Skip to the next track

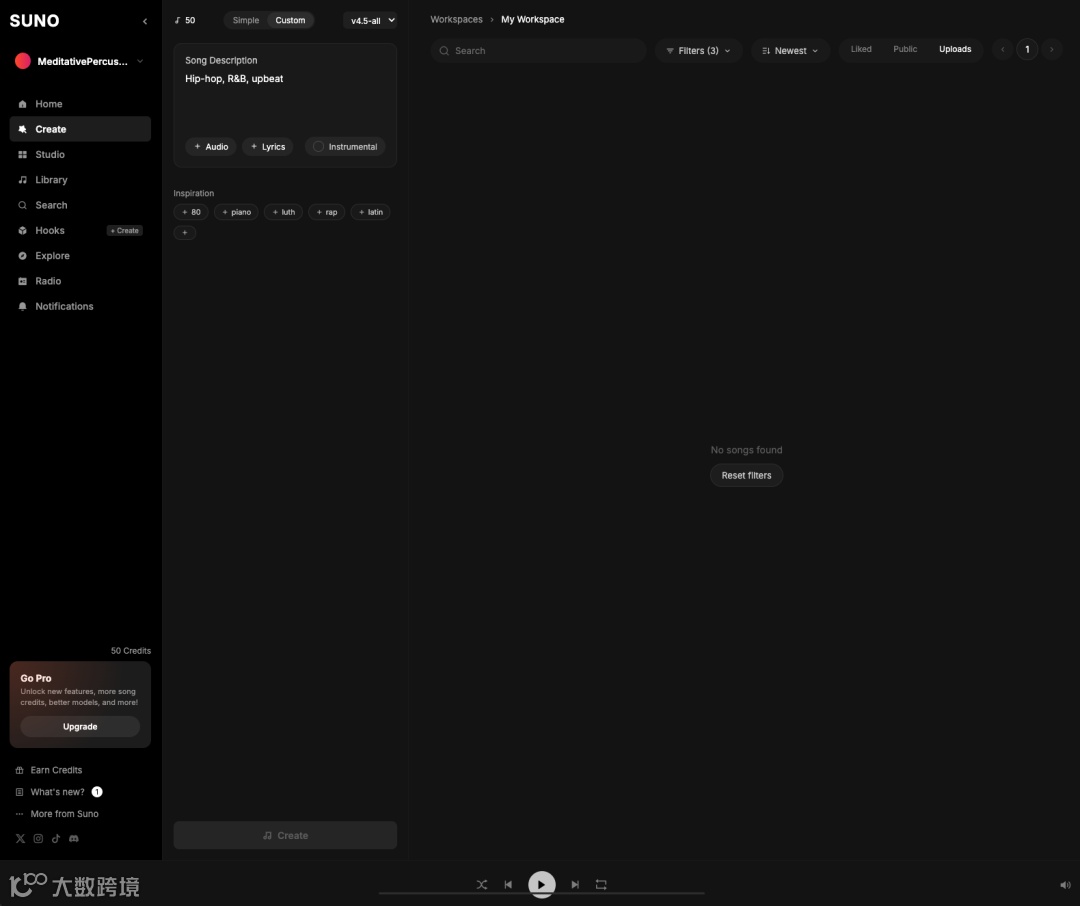[x=575, y=885]
